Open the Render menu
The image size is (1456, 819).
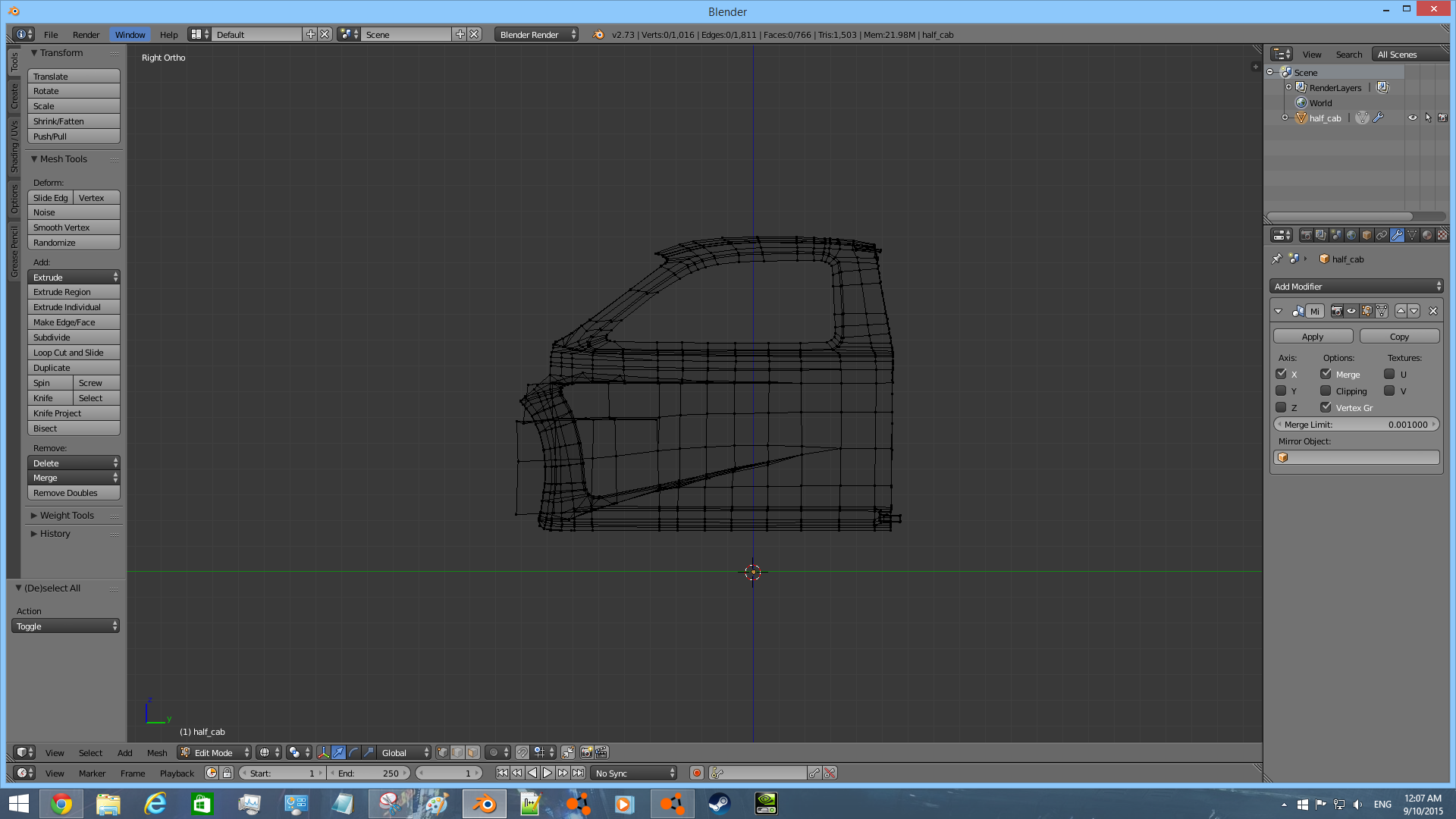coord(86,34)
